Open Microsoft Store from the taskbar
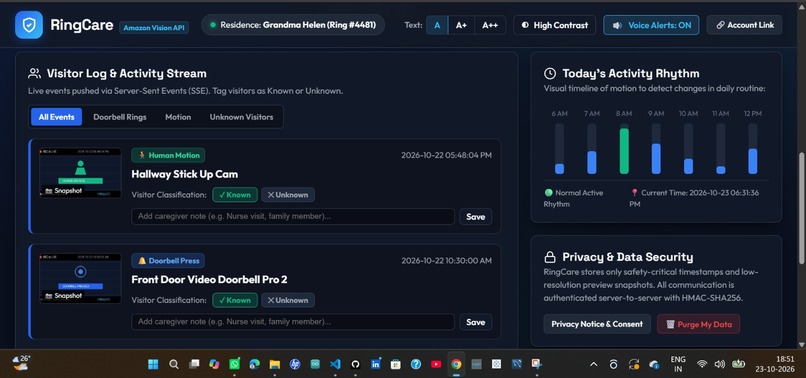Viewport: 806px width, 378px height. [395, 364]
